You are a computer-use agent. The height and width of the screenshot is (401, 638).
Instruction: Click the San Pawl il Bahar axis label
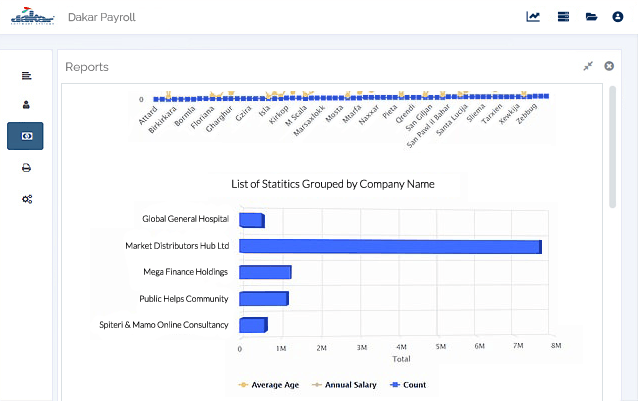(428, 126)
